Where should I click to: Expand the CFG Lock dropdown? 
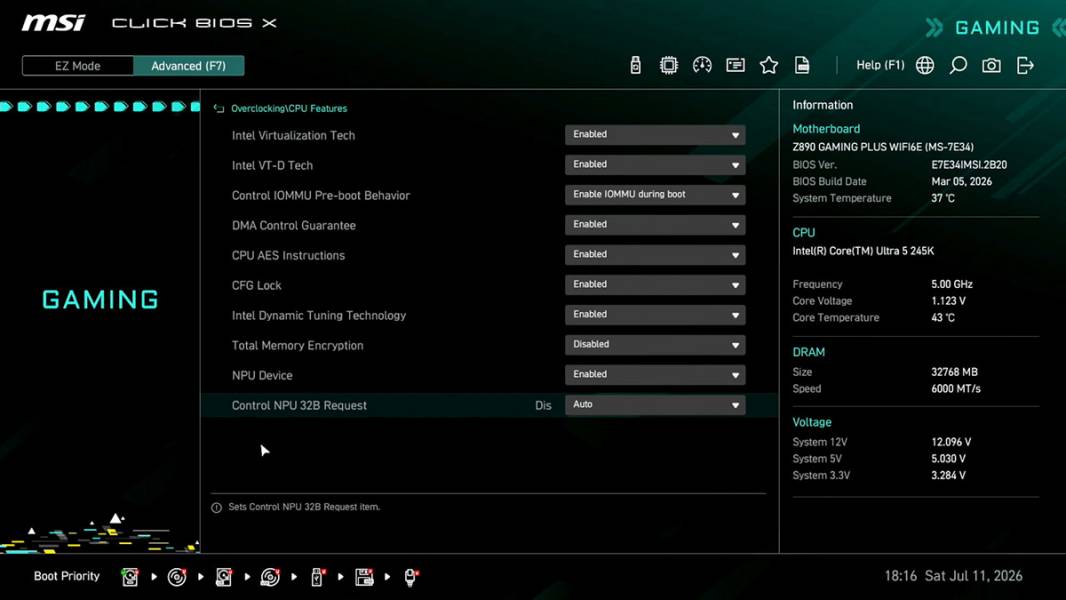[655, 284]
